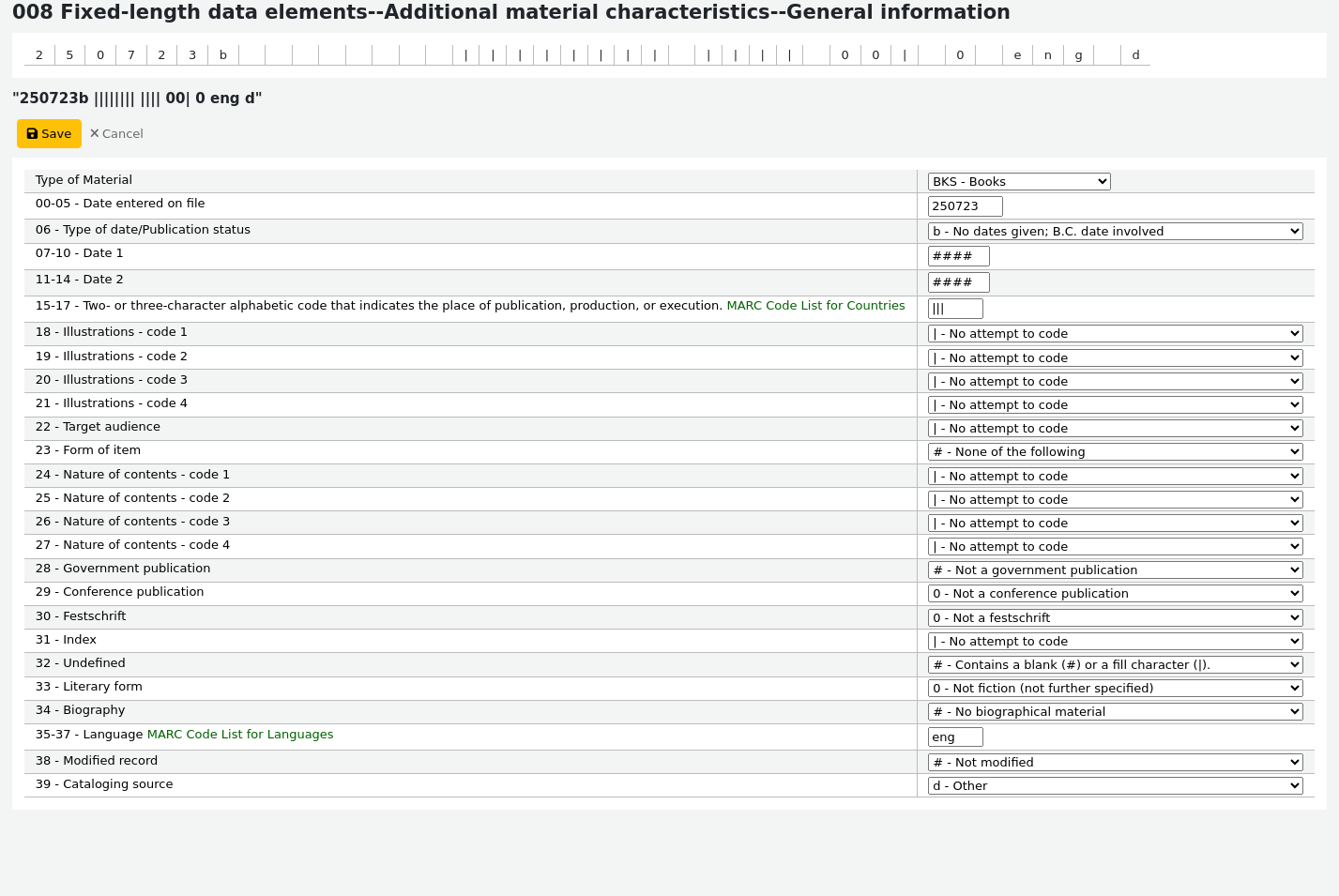Open Illustrations code 1 dropdown

click(1115, 334)
